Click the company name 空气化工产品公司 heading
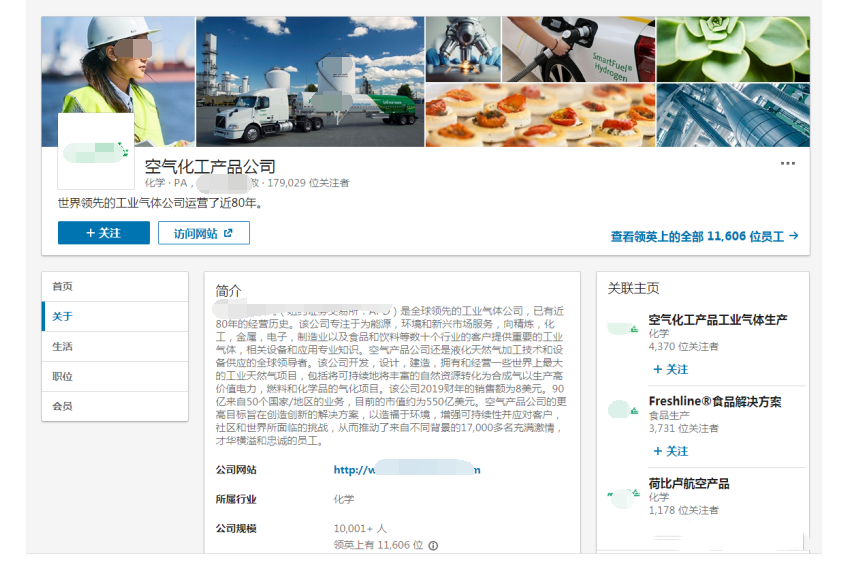Screen dimensions: 842x572 click(210, 166)
